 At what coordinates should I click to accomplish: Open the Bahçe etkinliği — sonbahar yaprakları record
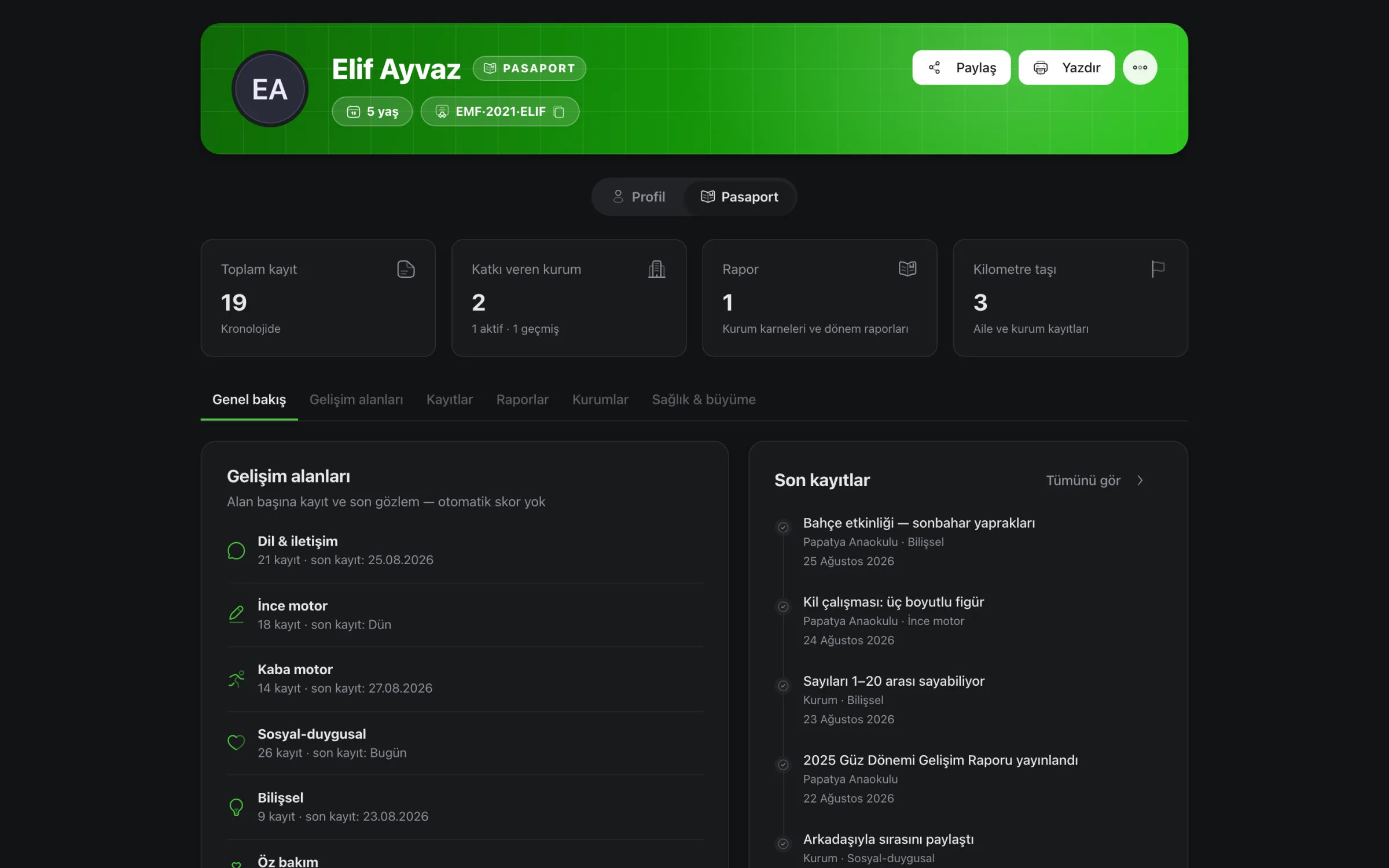[x=918, y=523]
